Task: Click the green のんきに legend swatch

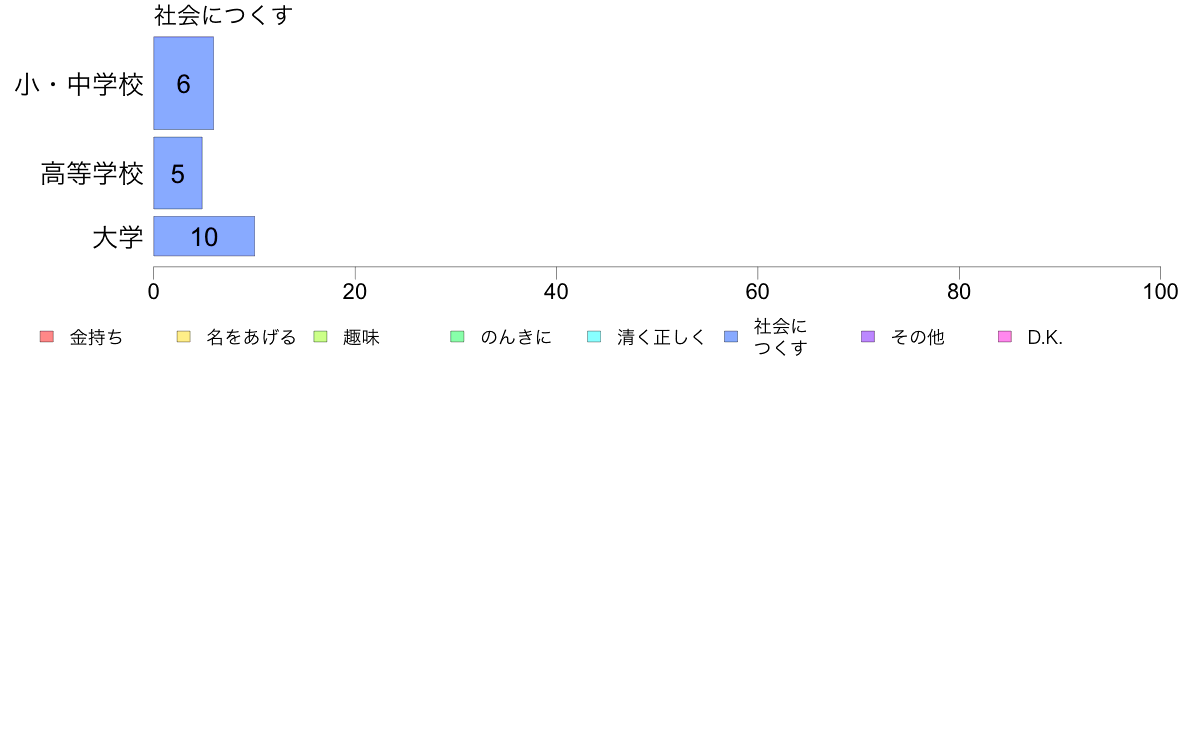Action: click(457, 337)
